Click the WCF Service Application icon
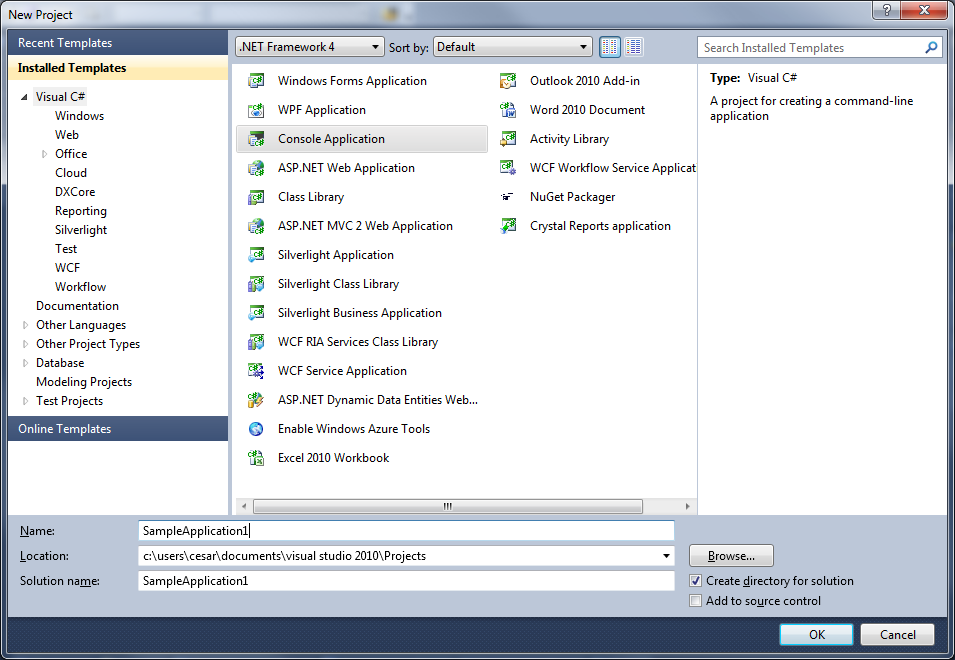The width and height of the screenshot is (955, 660). [256, 371]
